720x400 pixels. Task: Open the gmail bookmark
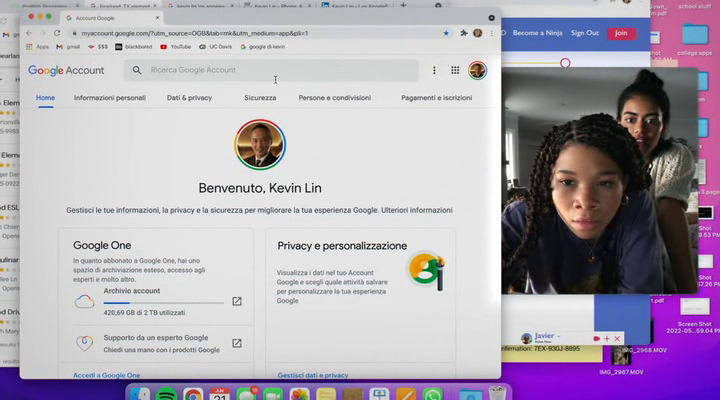click(68, 47)
